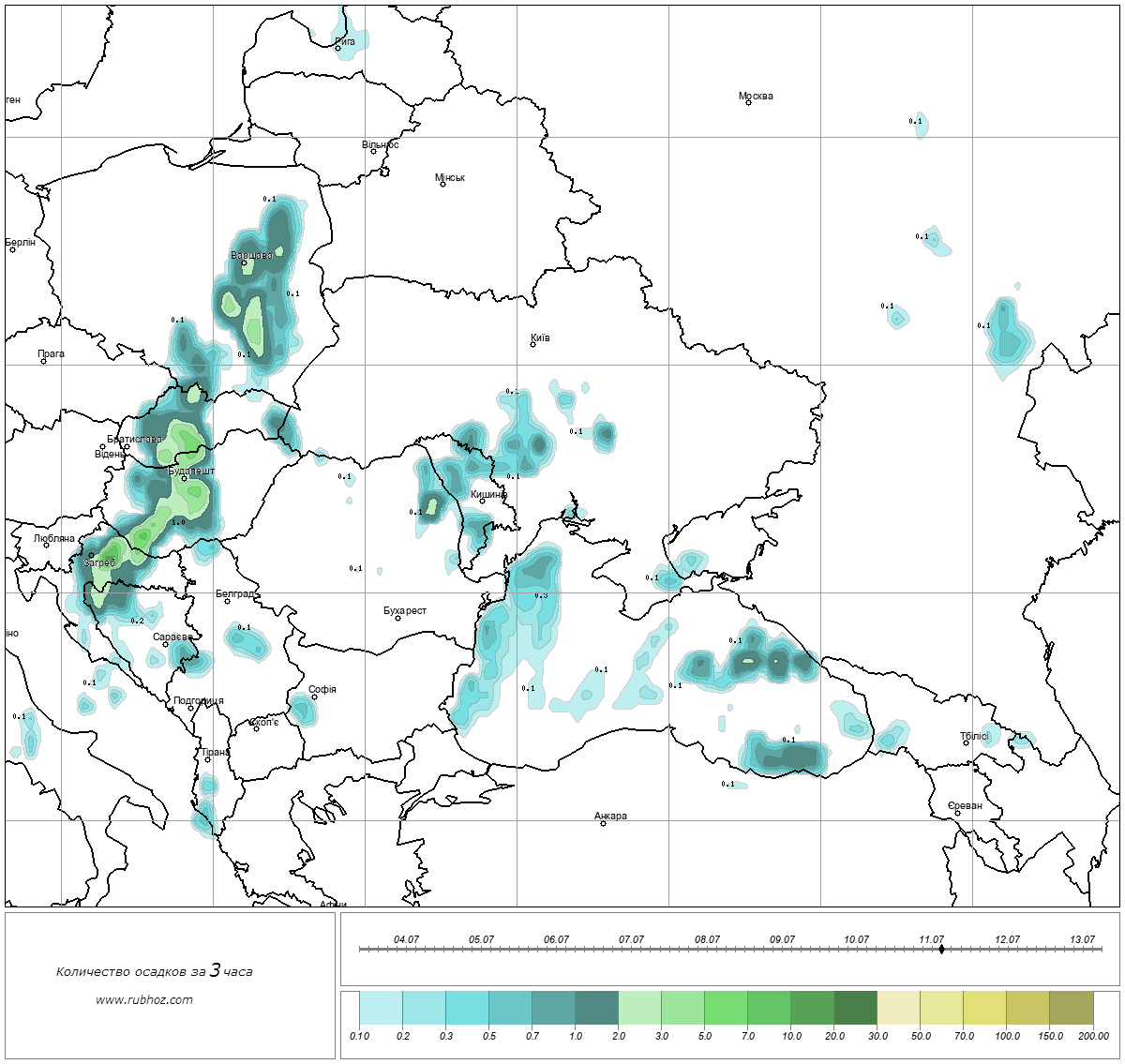1125x1064 pixels.
Task: Click the Прага city marker
Action: click(x=43, y=361)
